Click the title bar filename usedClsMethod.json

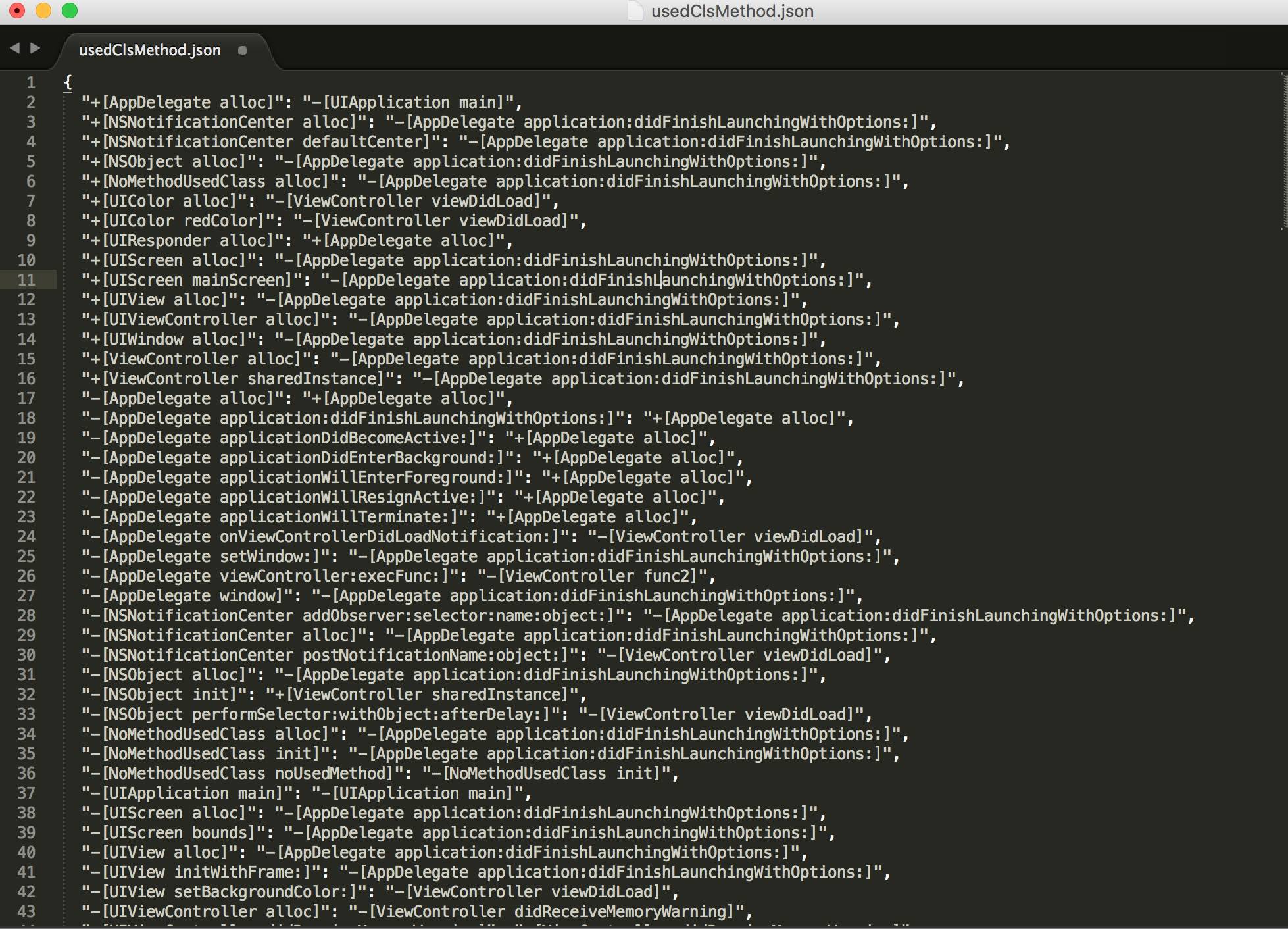pos(732,11)
